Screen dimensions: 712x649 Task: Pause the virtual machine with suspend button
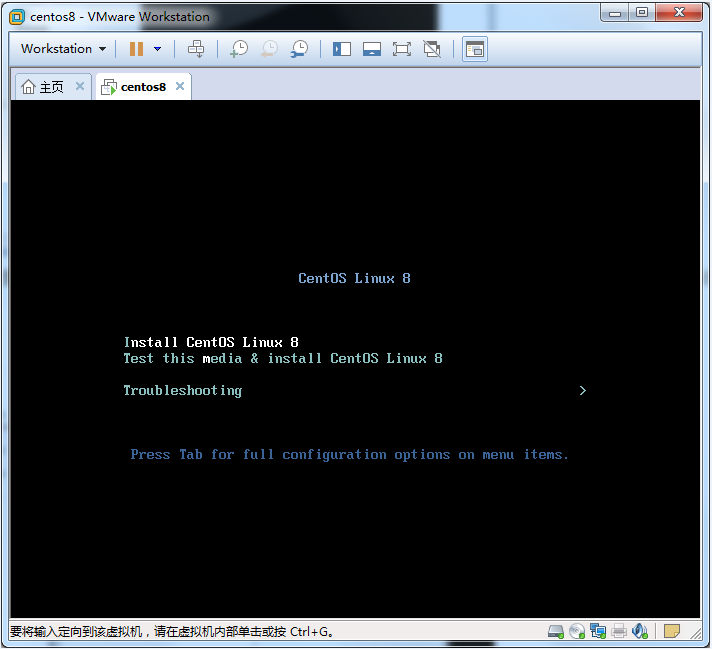[136, 48]
